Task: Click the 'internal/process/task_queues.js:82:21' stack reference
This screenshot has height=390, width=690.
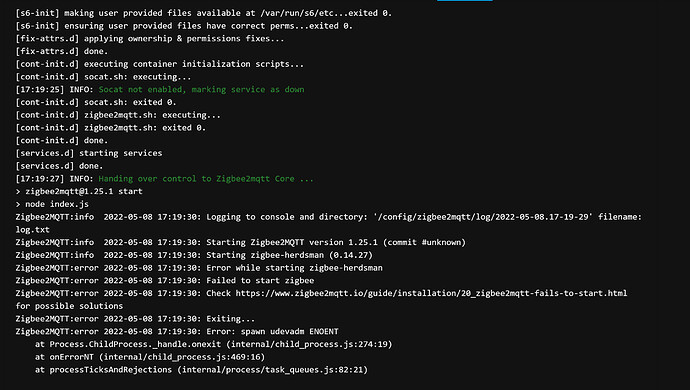Action: (x=272, y=370)
